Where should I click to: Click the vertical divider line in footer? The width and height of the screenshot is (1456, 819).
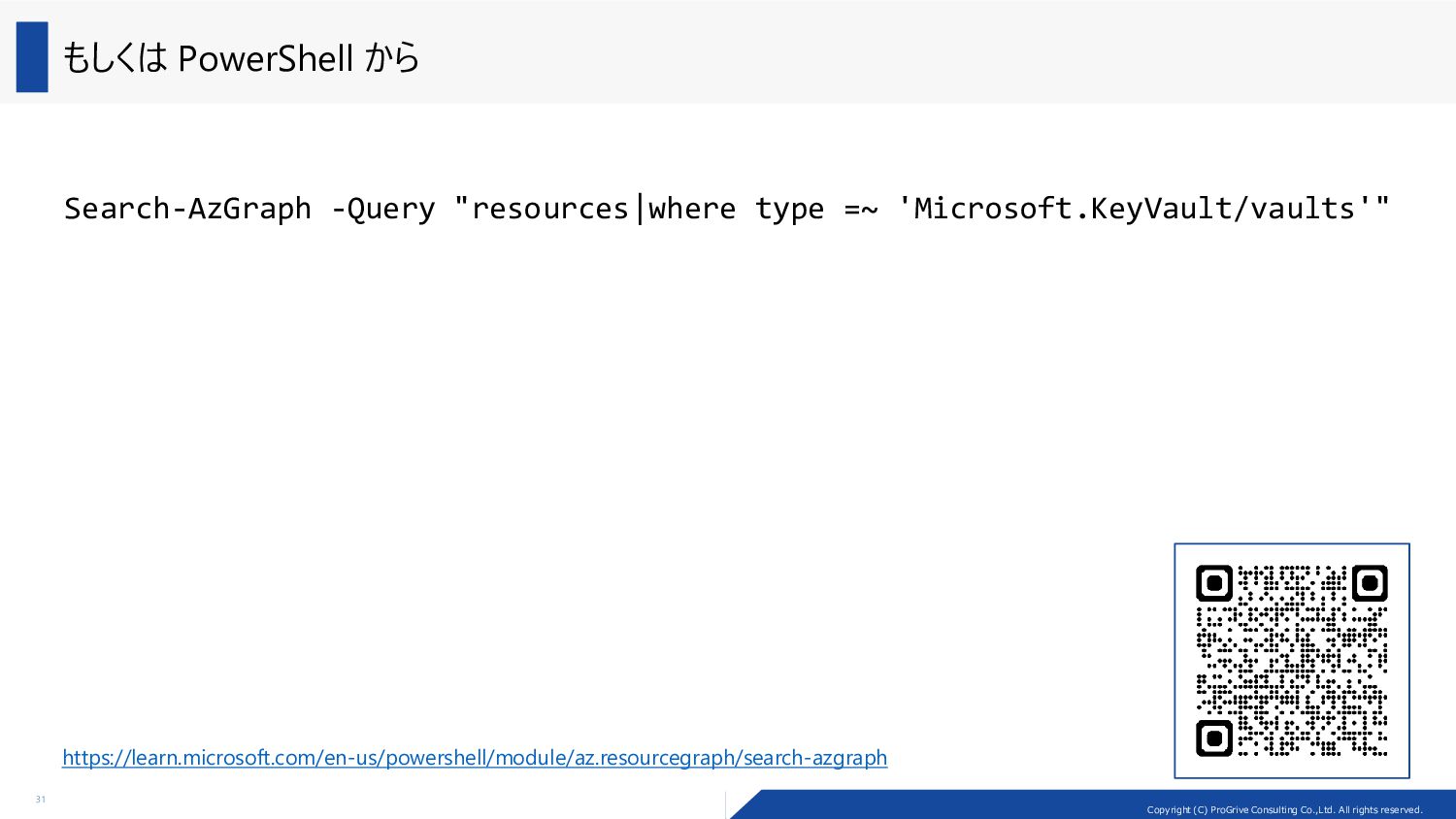(725, 804)
